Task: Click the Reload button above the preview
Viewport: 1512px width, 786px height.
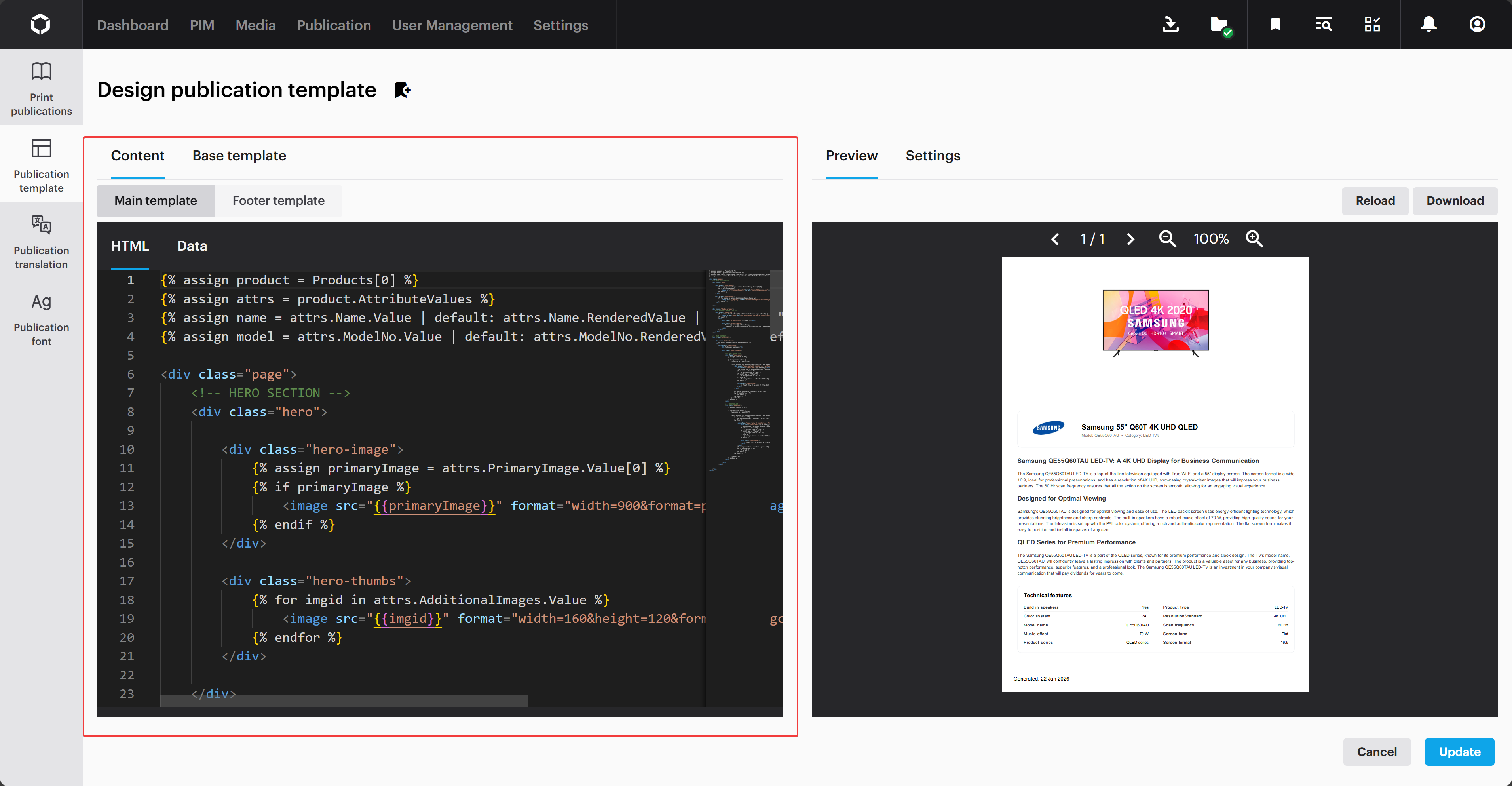Action: pyautogui.click(x=1375, y=200)
